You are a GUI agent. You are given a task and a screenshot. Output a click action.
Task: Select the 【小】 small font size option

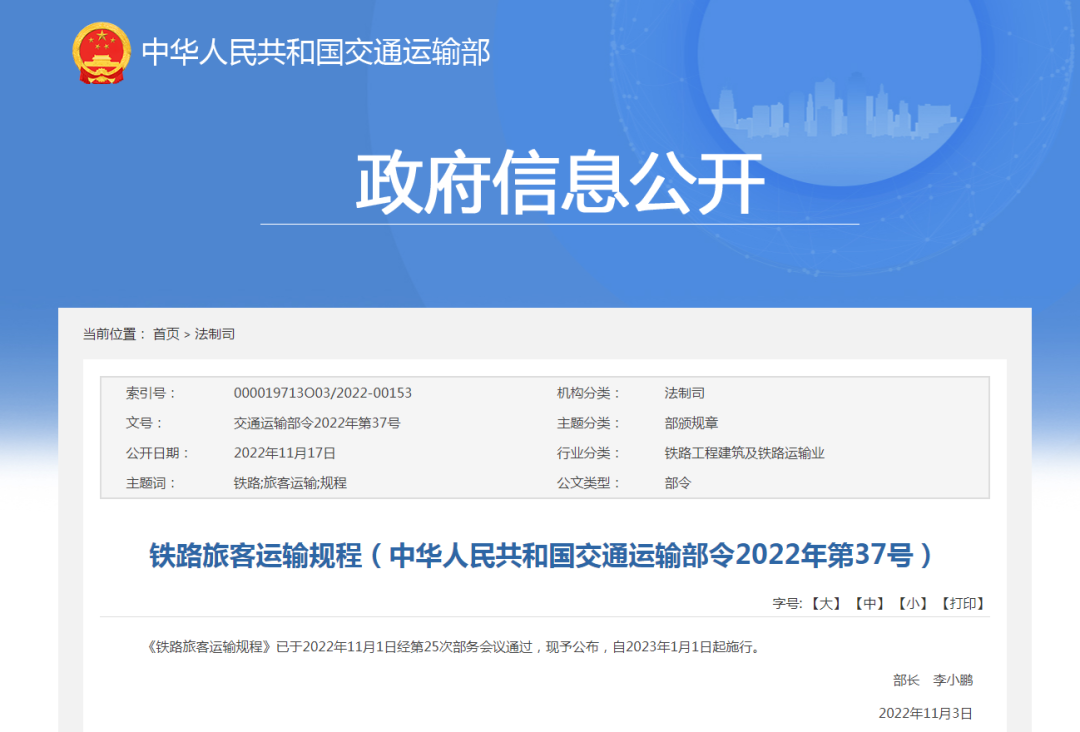click(x=911, y=603)
